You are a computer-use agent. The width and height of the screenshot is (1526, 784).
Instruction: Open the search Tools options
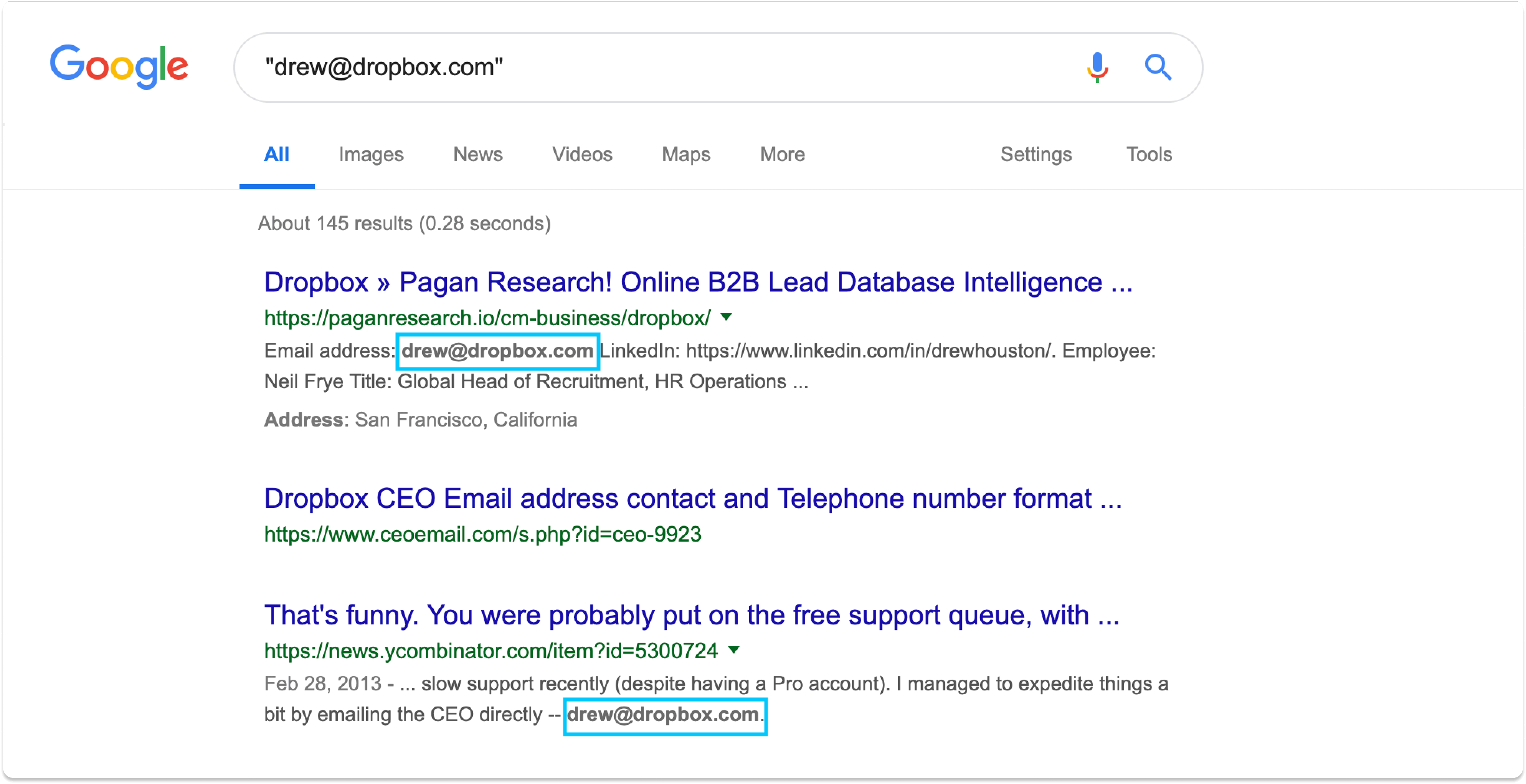click(x=1149, y=155)
